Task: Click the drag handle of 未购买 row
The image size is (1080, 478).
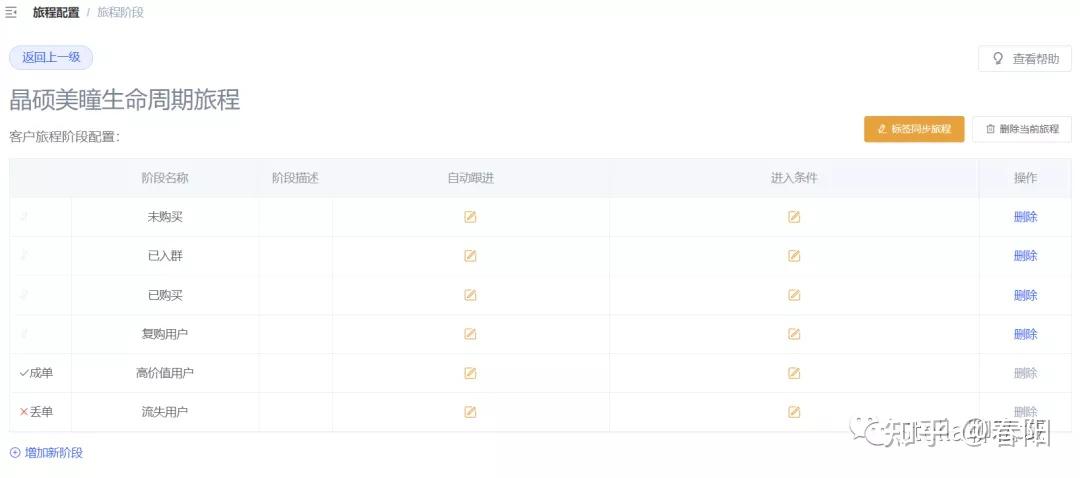Action: coord(24,216)
